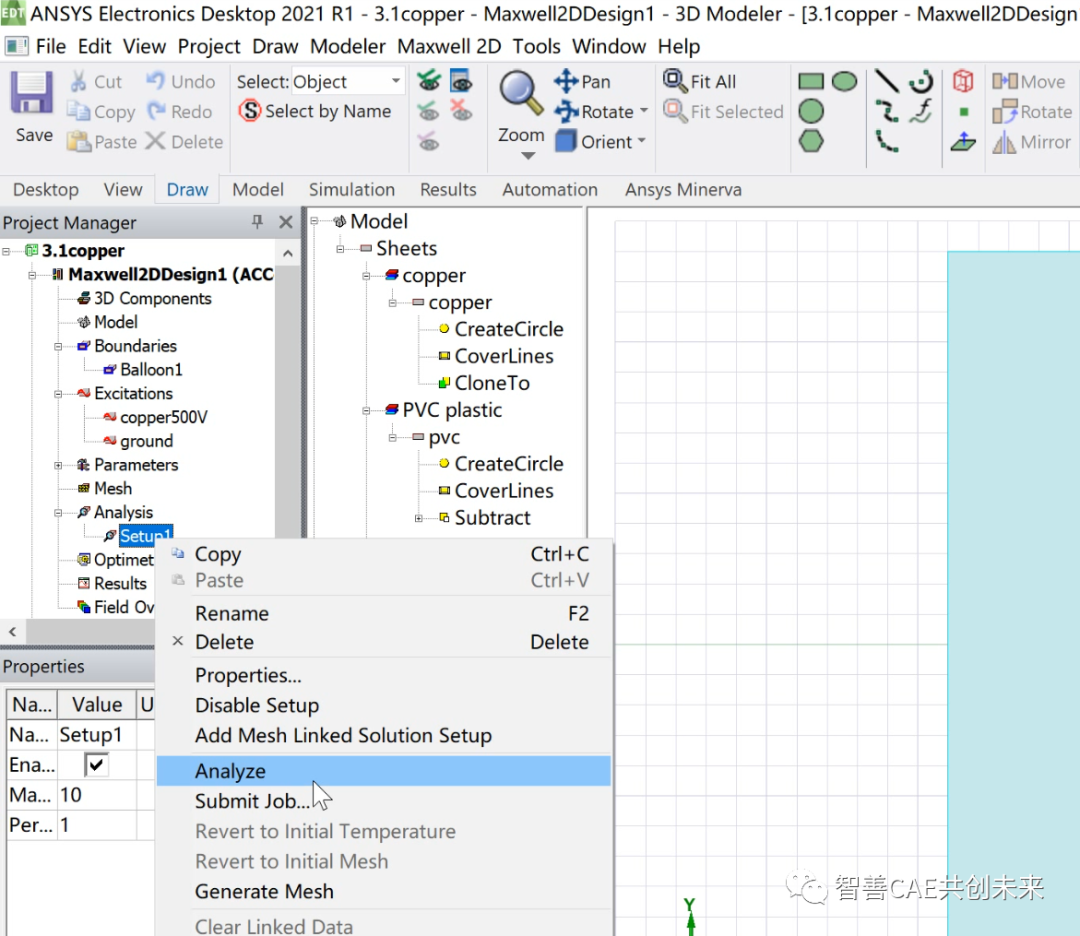This screenshot has width=1080, height=936.
Task: Click Project Manager scroll up arrow
Action: pos(288,253)
